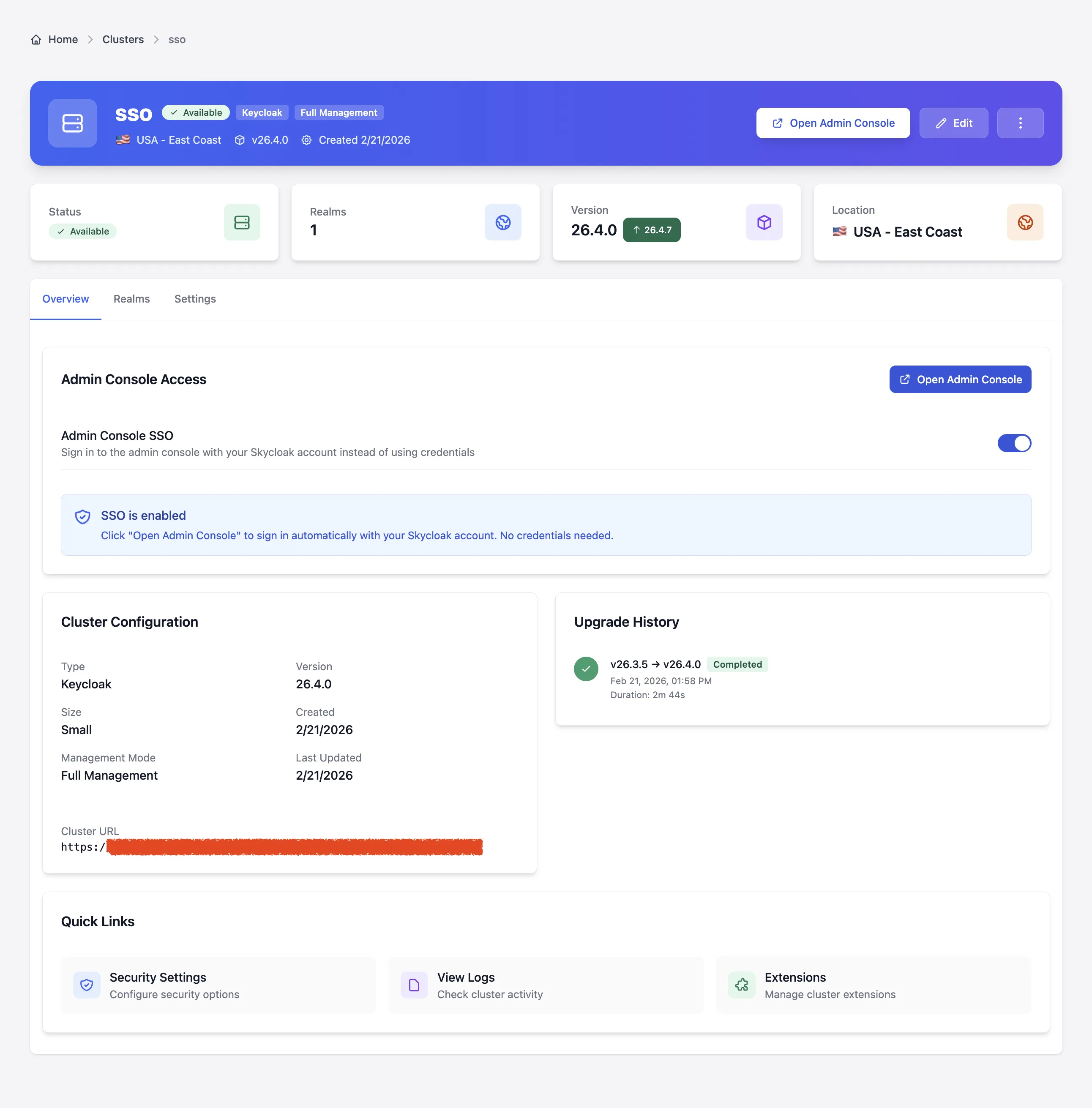Image resolution: width=1092 pixels, height=1108 pixels.
Task: Click the shield icon next to Security Settings
Action: coord(87,985)
